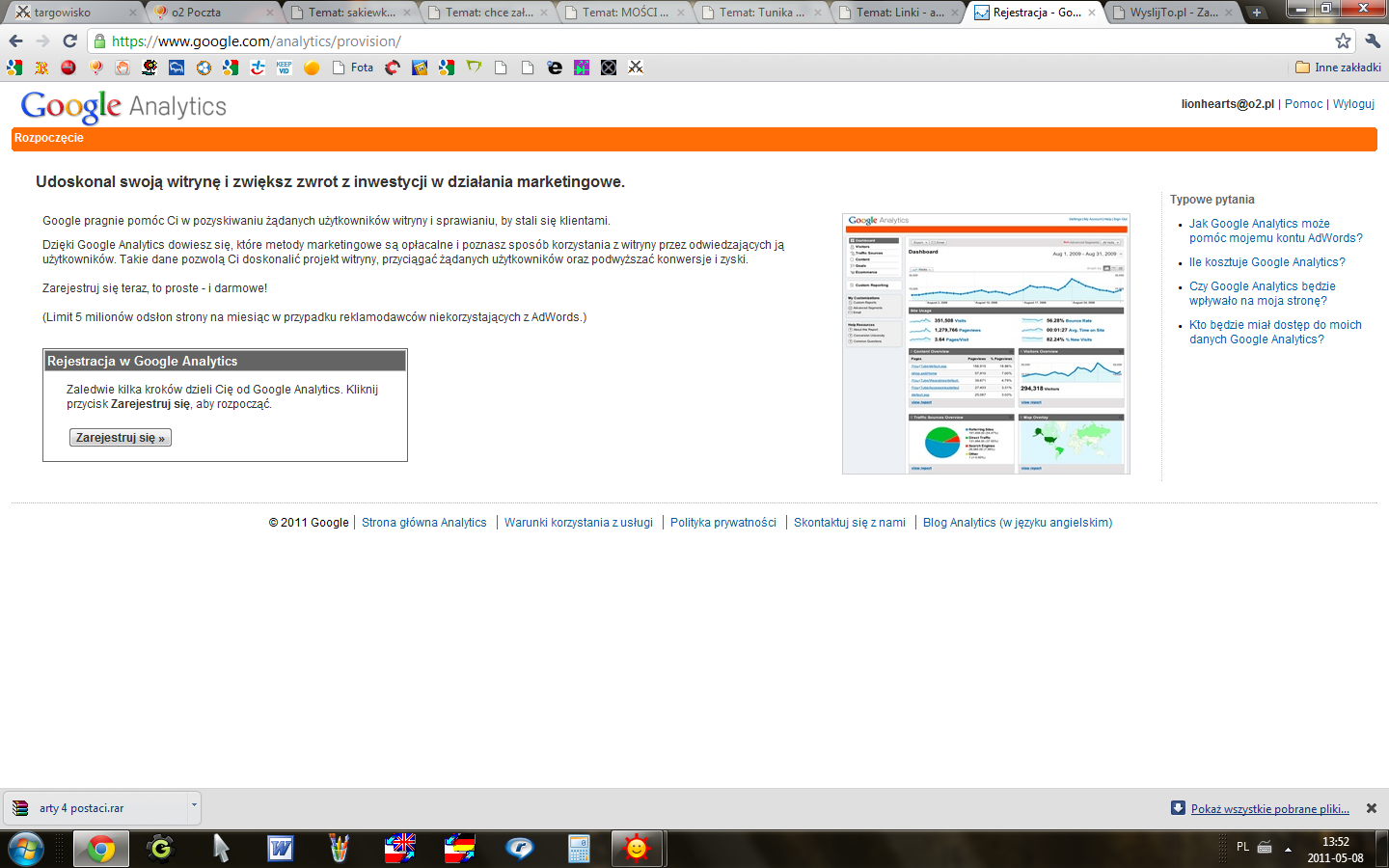Click the browser back arrow
The width and height of the screenshot is (1389, 868).
click(x=15, y=41)
